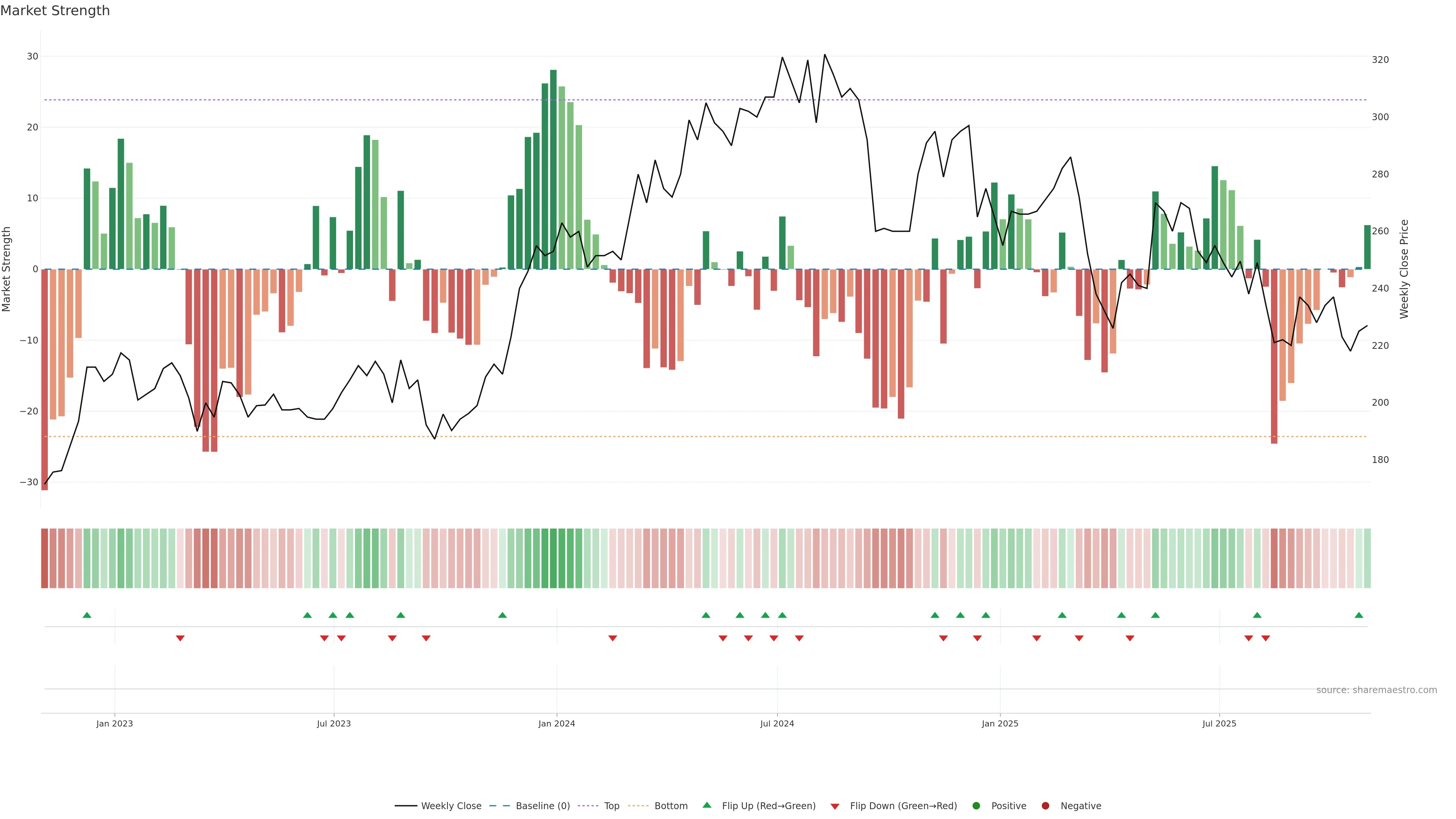This screenshot has width=1456, height=819.
Task: Click the Weekly Close Price axis title
Action: tap(1404, 269)
